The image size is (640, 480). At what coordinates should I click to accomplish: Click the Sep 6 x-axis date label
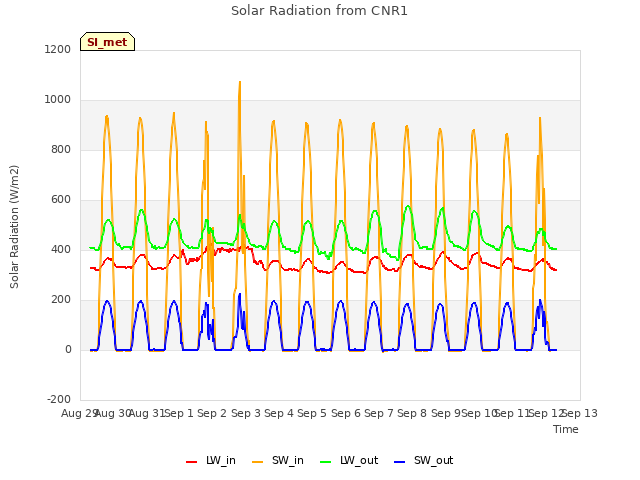point(346,413)
